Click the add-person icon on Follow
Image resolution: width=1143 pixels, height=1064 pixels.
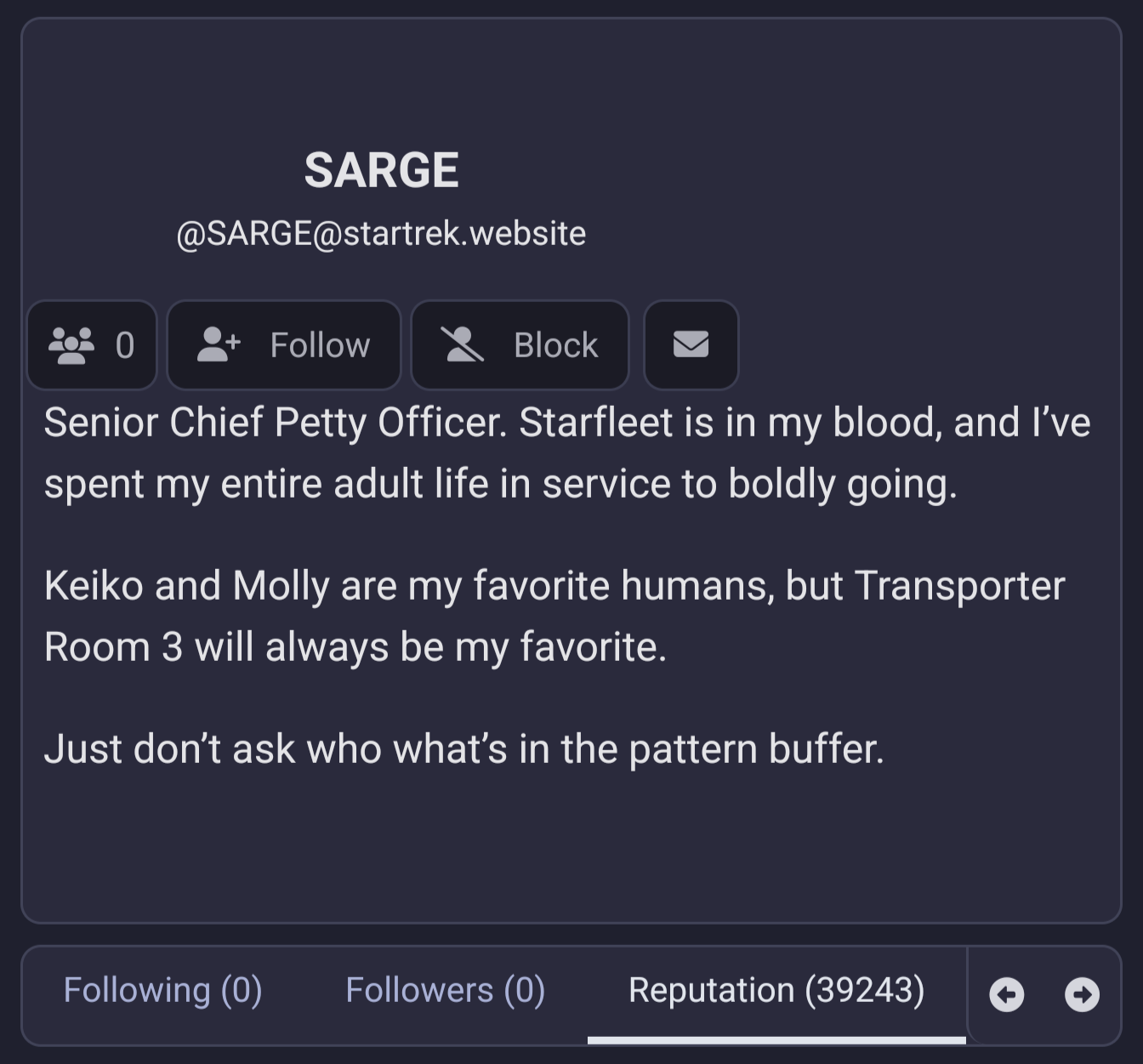tap(219, 345)
